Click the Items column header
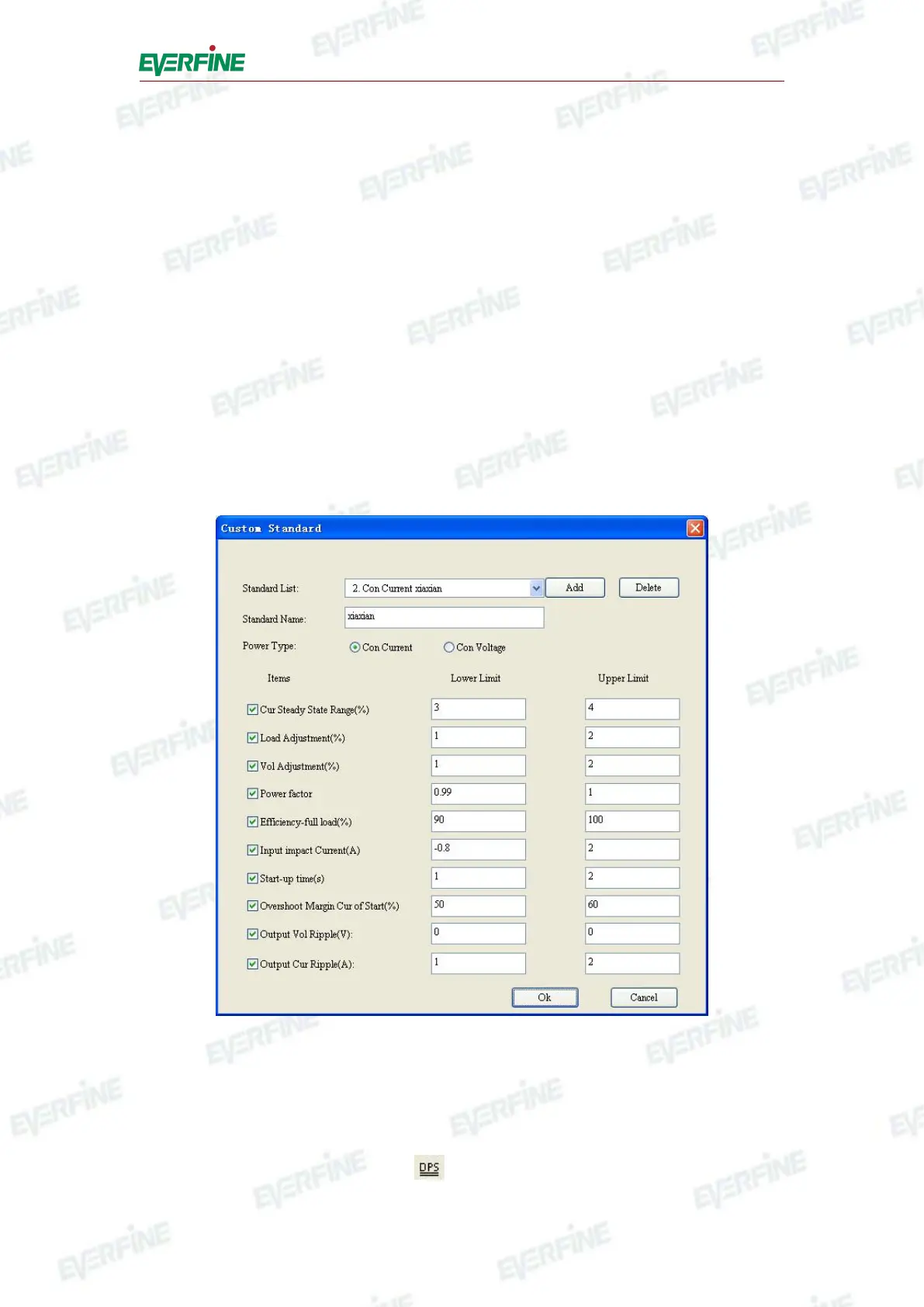This screenshot has height=1307, width=924. click(279, 678)
